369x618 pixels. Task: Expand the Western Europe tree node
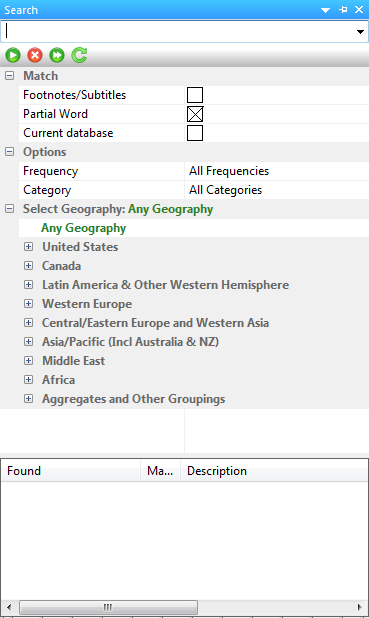(x=28, y=303)
